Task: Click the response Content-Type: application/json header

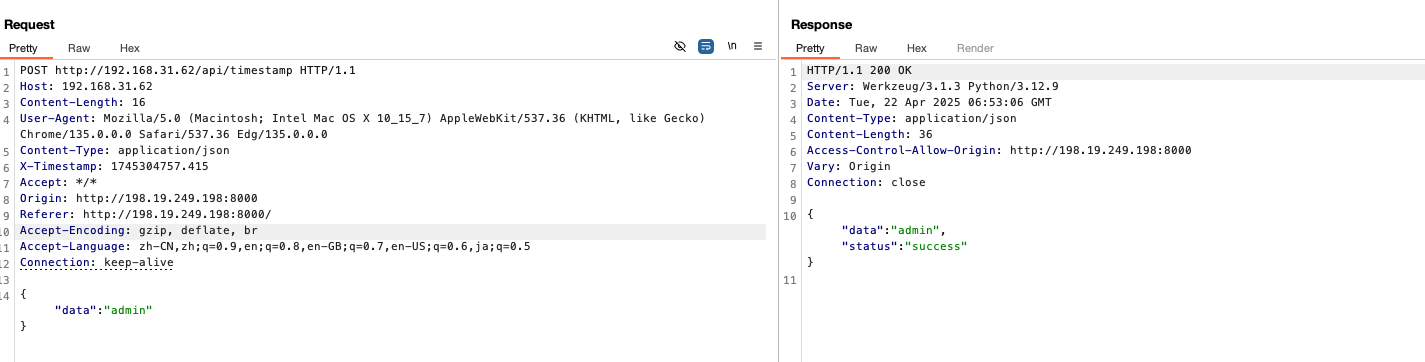Action: pos(912,119)
